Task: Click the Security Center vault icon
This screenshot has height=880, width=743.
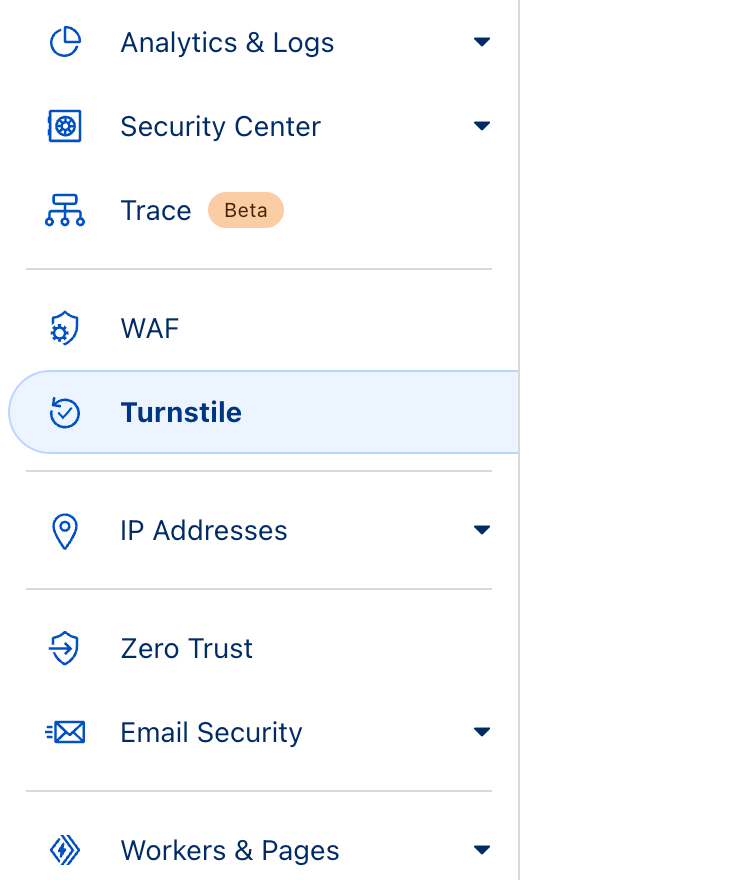Action: point(65,127)
